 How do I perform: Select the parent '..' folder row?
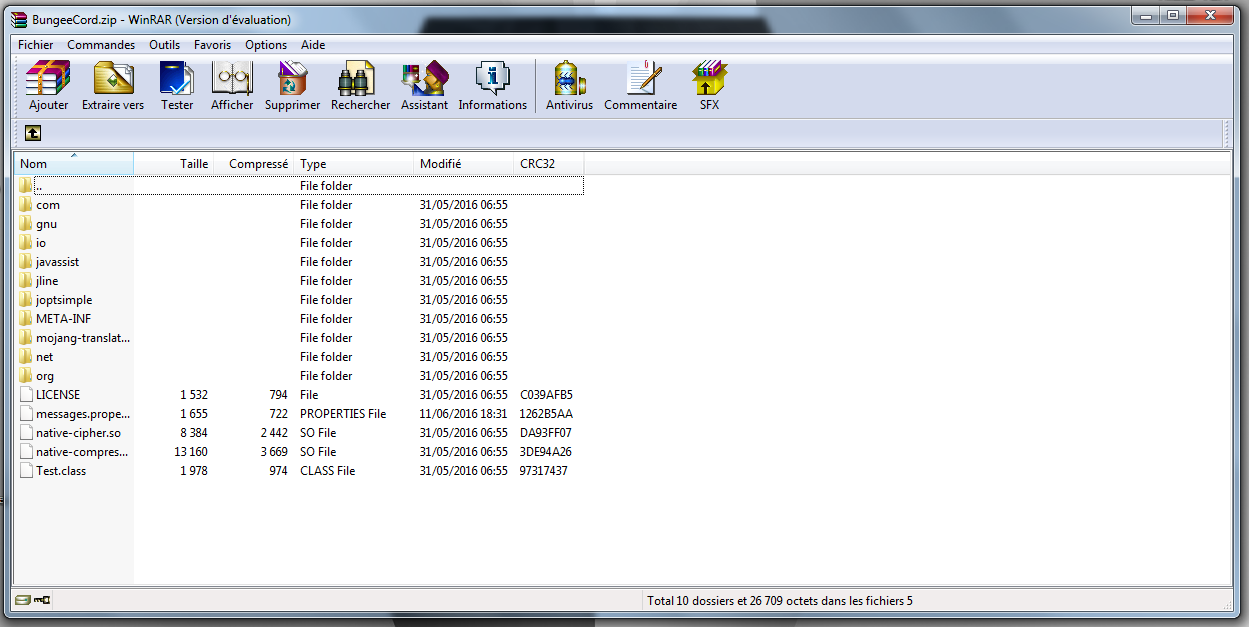300,185
